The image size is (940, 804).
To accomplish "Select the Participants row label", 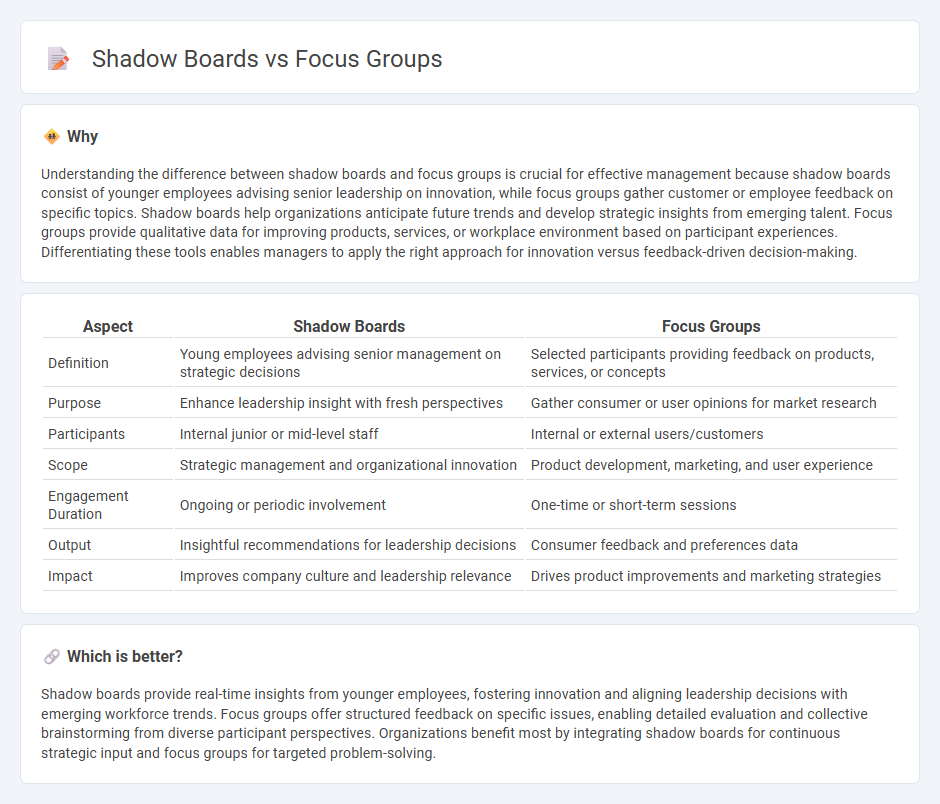I will 86,434.
